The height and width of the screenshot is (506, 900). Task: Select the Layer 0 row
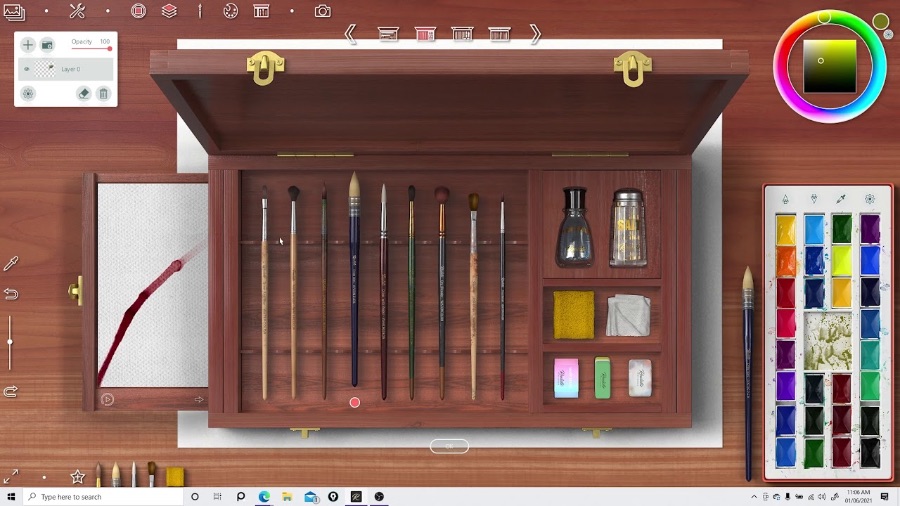tap(65, 69)
